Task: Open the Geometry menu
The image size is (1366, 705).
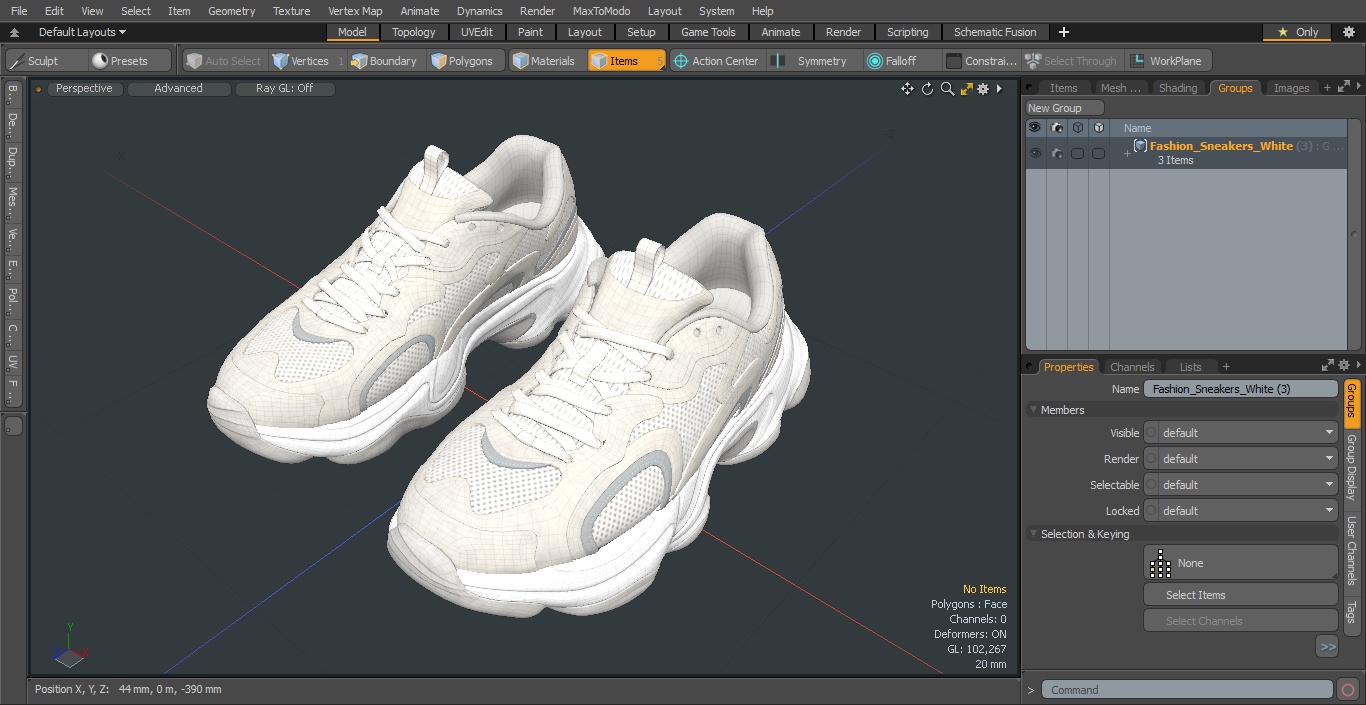Action: click(232, 11)
